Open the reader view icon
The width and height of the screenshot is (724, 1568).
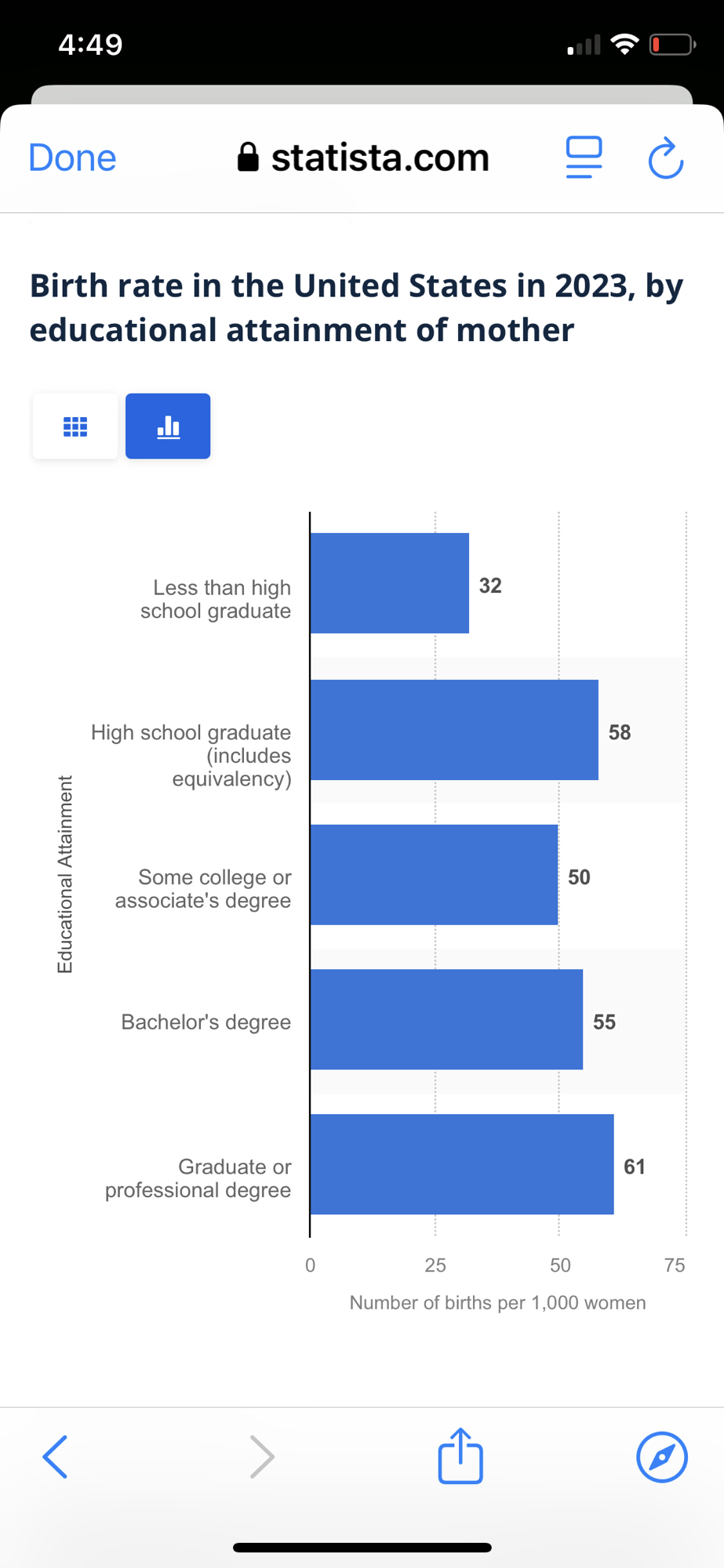click(584, 158)
